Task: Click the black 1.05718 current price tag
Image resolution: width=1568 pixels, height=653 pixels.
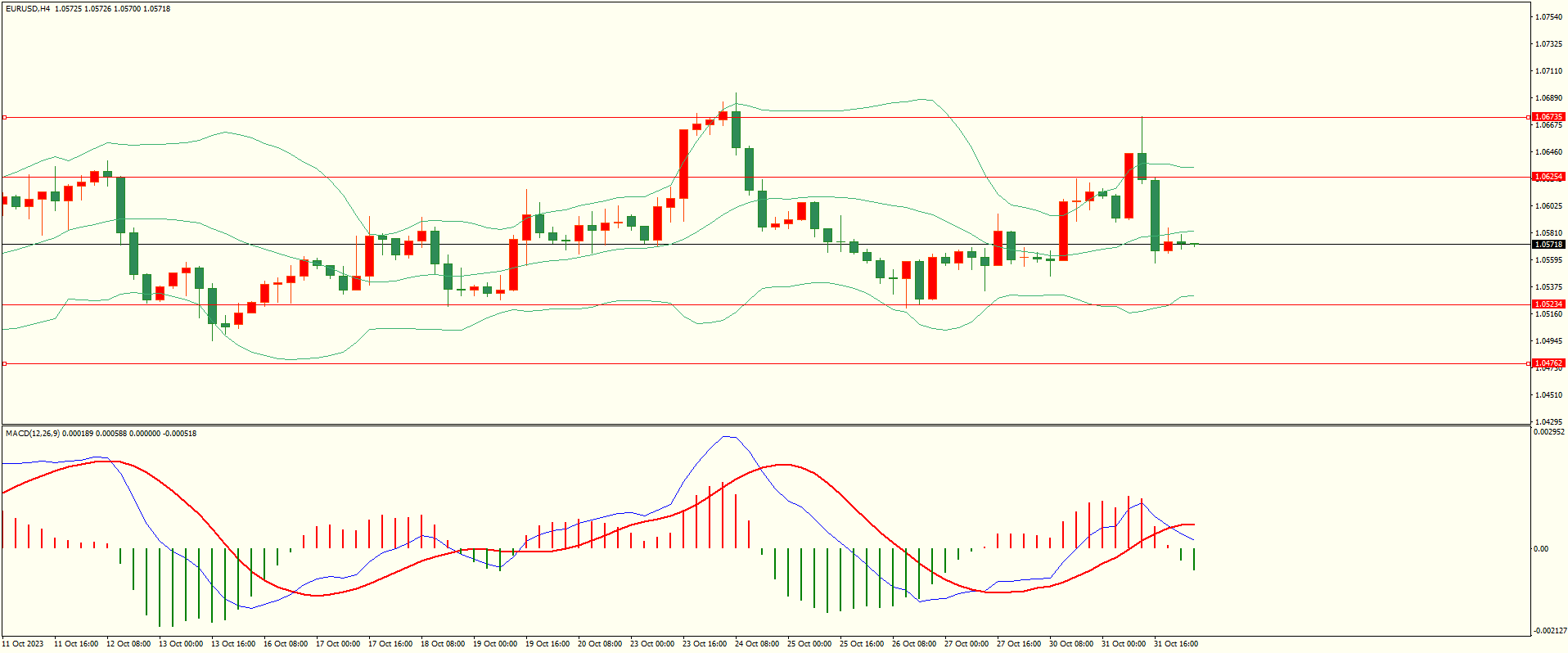Action: (1548, 245)
